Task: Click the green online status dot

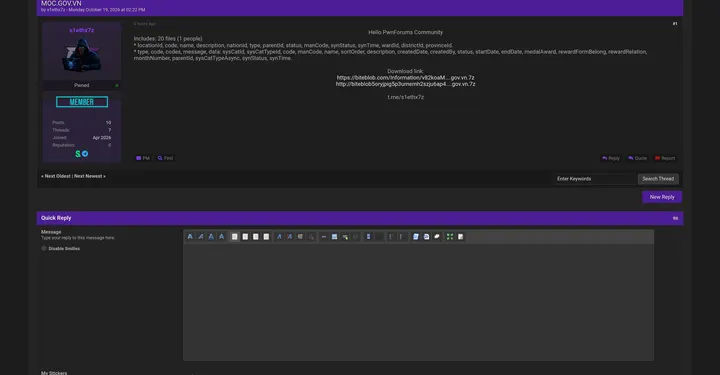Action: coord(117,85)
